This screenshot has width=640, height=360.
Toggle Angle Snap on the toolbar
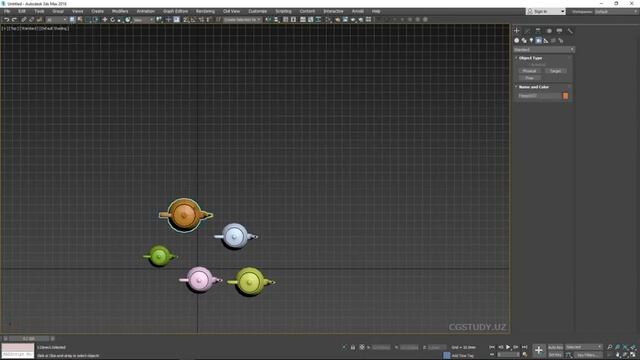(193, 20)
